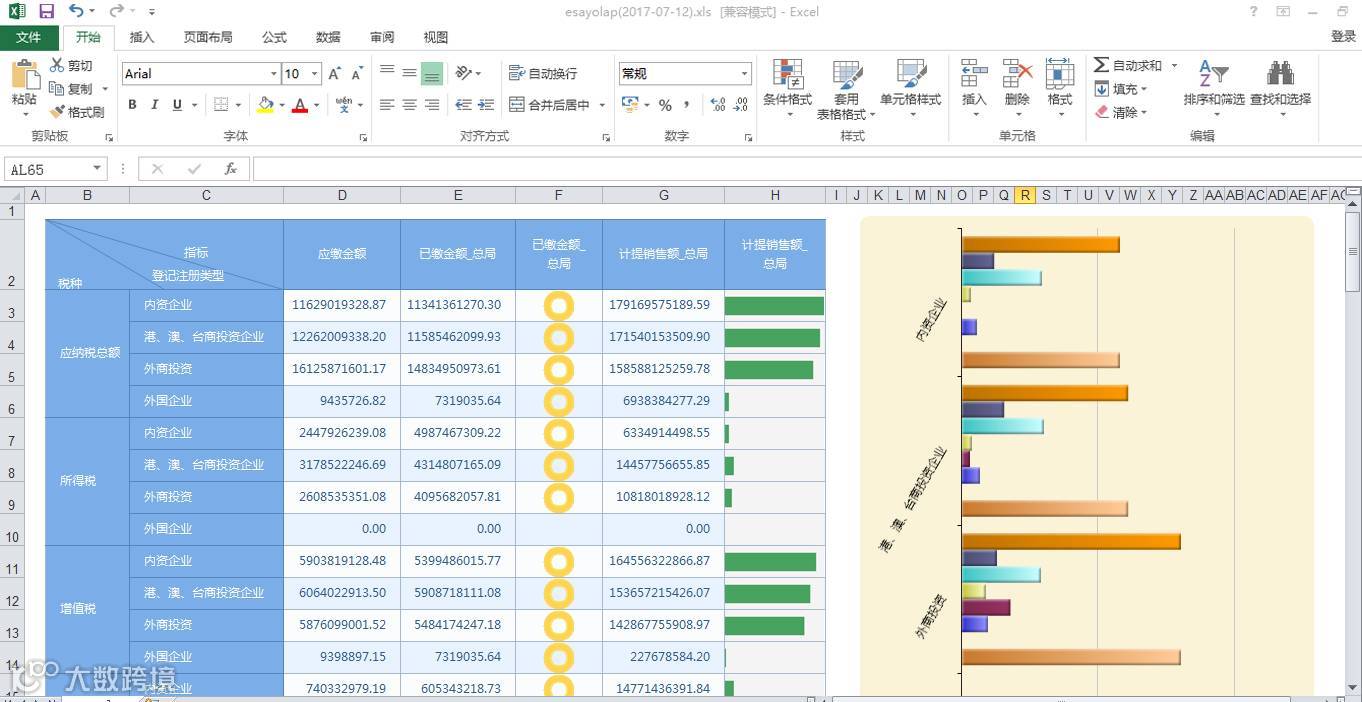The width and height of the screenshot is (1362, 702).
Task: Click the Paste (粘贴) clipboard icon
Action: point(24,74)
